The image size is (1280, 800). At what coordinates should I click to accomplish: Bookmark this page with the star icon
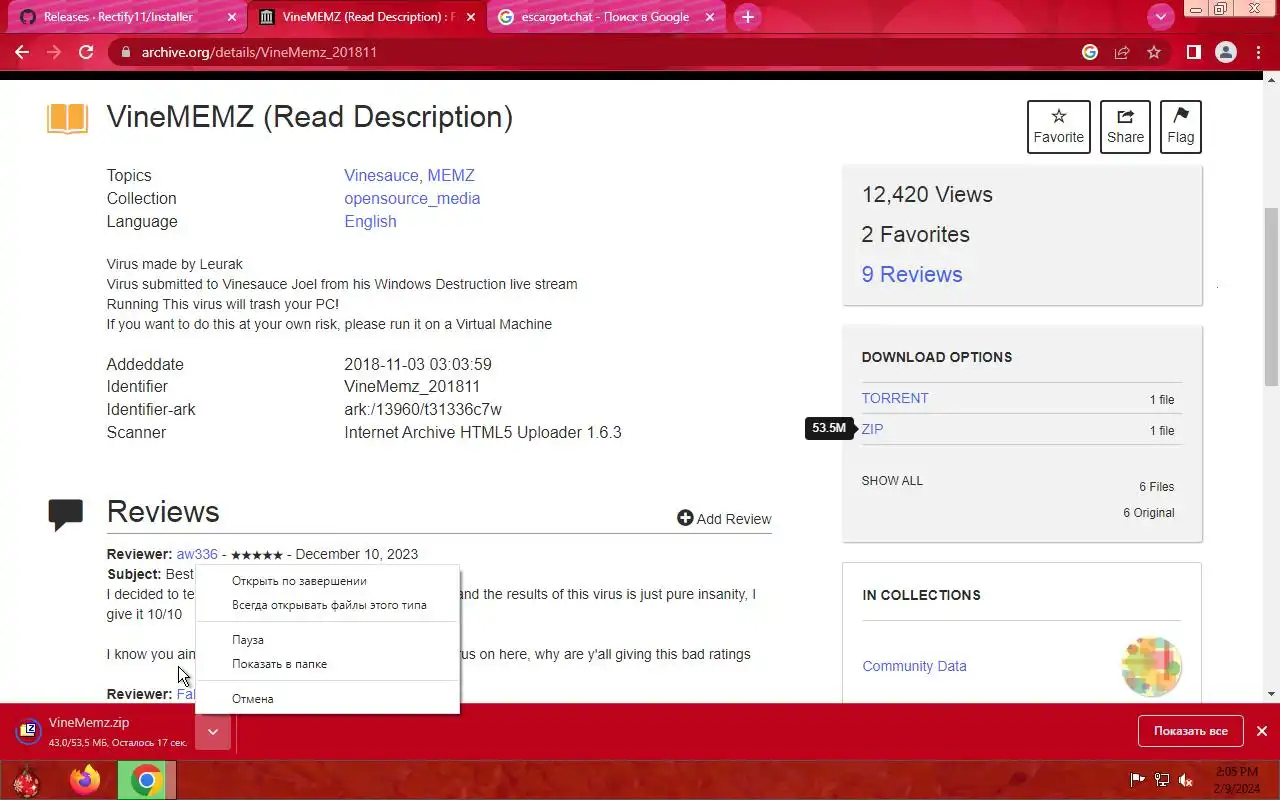[1154, 52]
